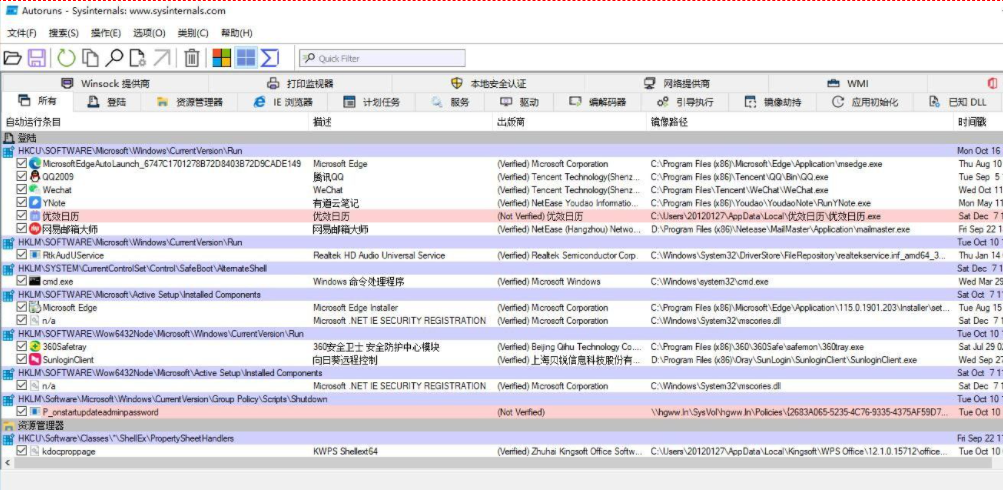This screenshot has height=490, width=1003.
Task: Click the YNote entry icon
Action: (35, 203)
